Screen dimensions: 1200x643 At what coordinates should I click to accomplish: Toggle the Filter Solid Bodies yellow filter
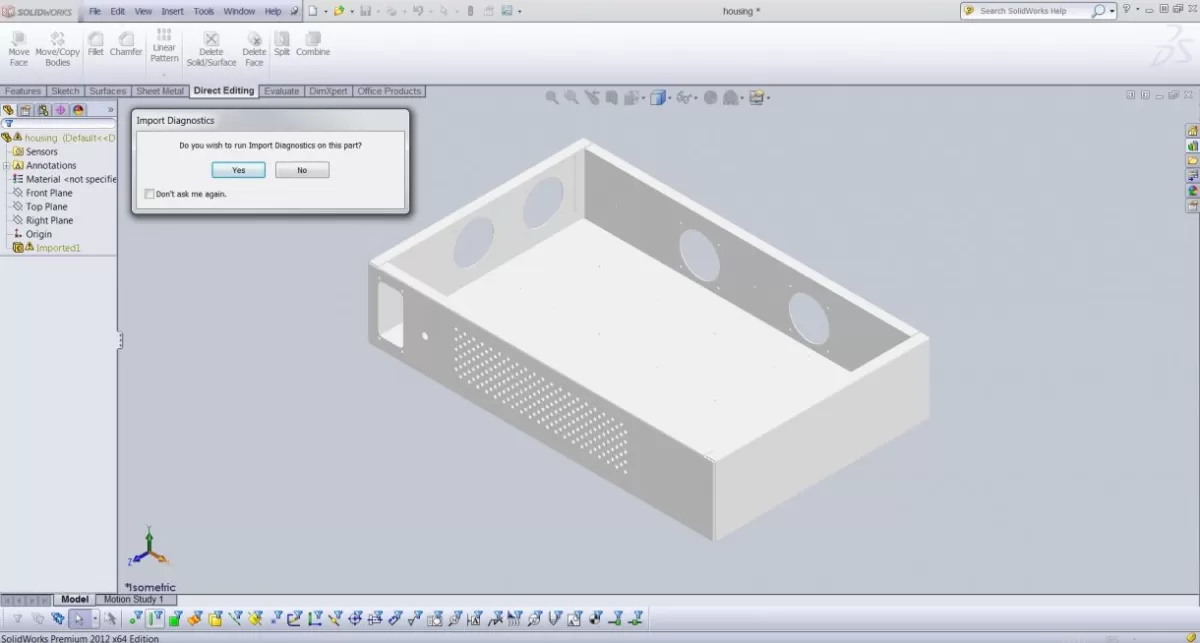(214, 619)
